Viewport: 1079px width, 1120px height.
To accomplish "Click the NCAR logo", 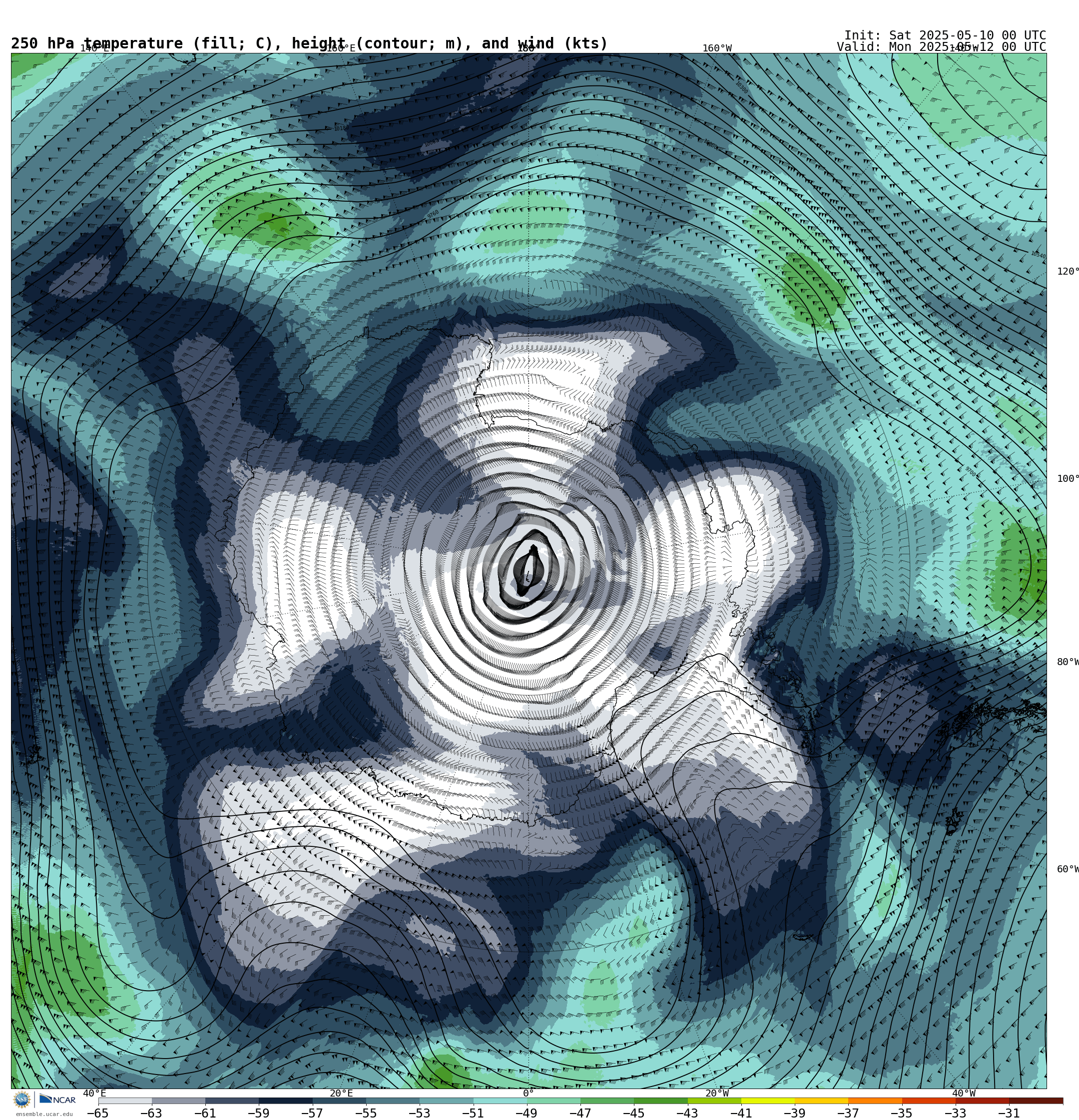I will point(57,1100).
